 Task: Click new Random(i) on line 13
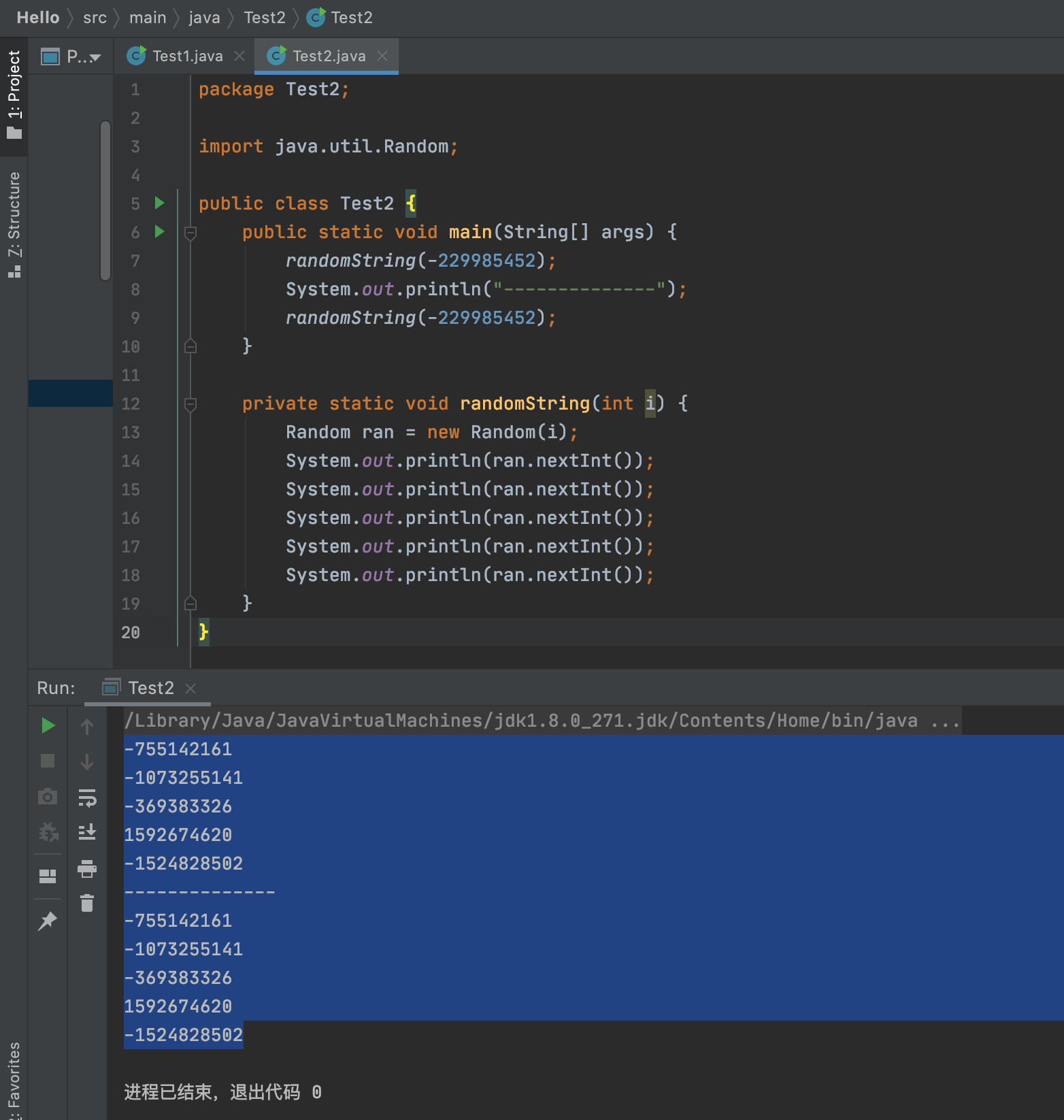(497, 432)
